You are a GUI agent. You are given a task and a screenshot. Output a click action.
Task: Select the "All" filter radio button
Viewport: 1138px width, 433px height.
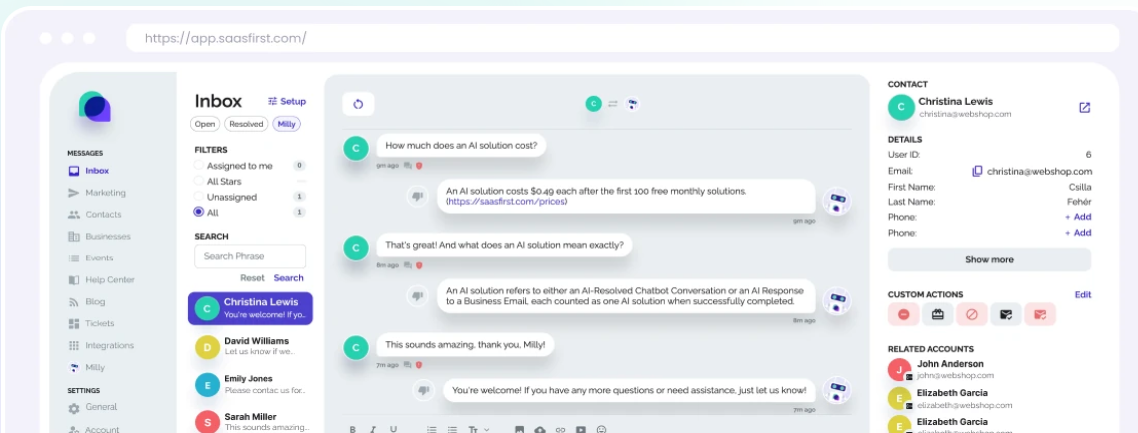coord(198,213)
